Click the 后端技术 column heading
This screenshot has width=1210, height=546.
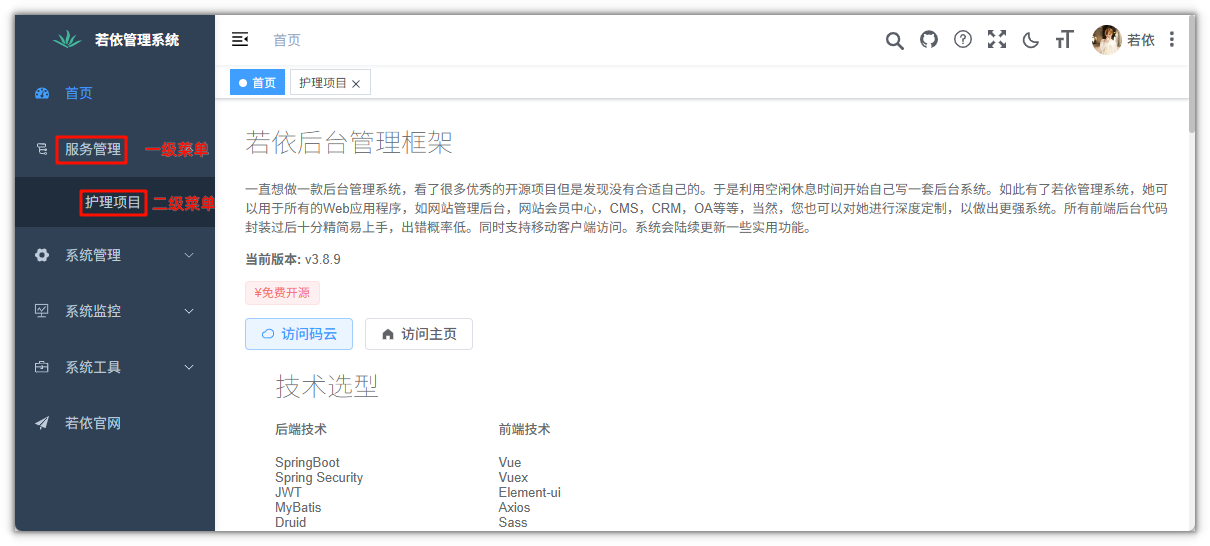coord(301,429)
